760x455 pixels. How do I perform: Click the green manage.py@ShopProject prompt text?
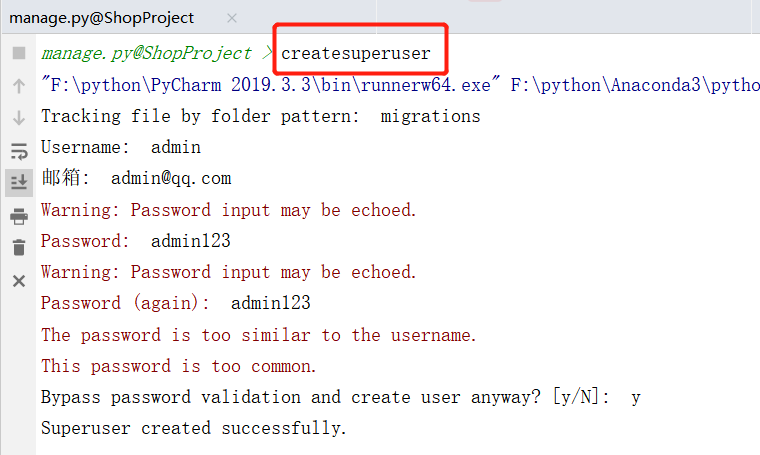tap(146, 53)
